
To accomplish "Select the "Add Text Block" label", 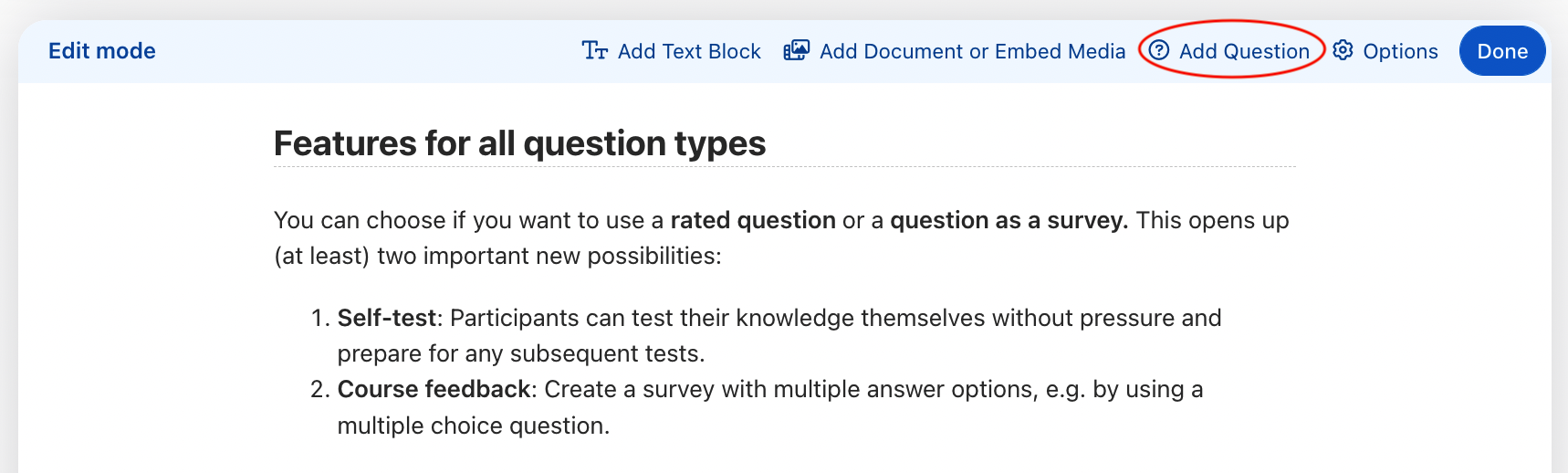I will click(689, 51).
